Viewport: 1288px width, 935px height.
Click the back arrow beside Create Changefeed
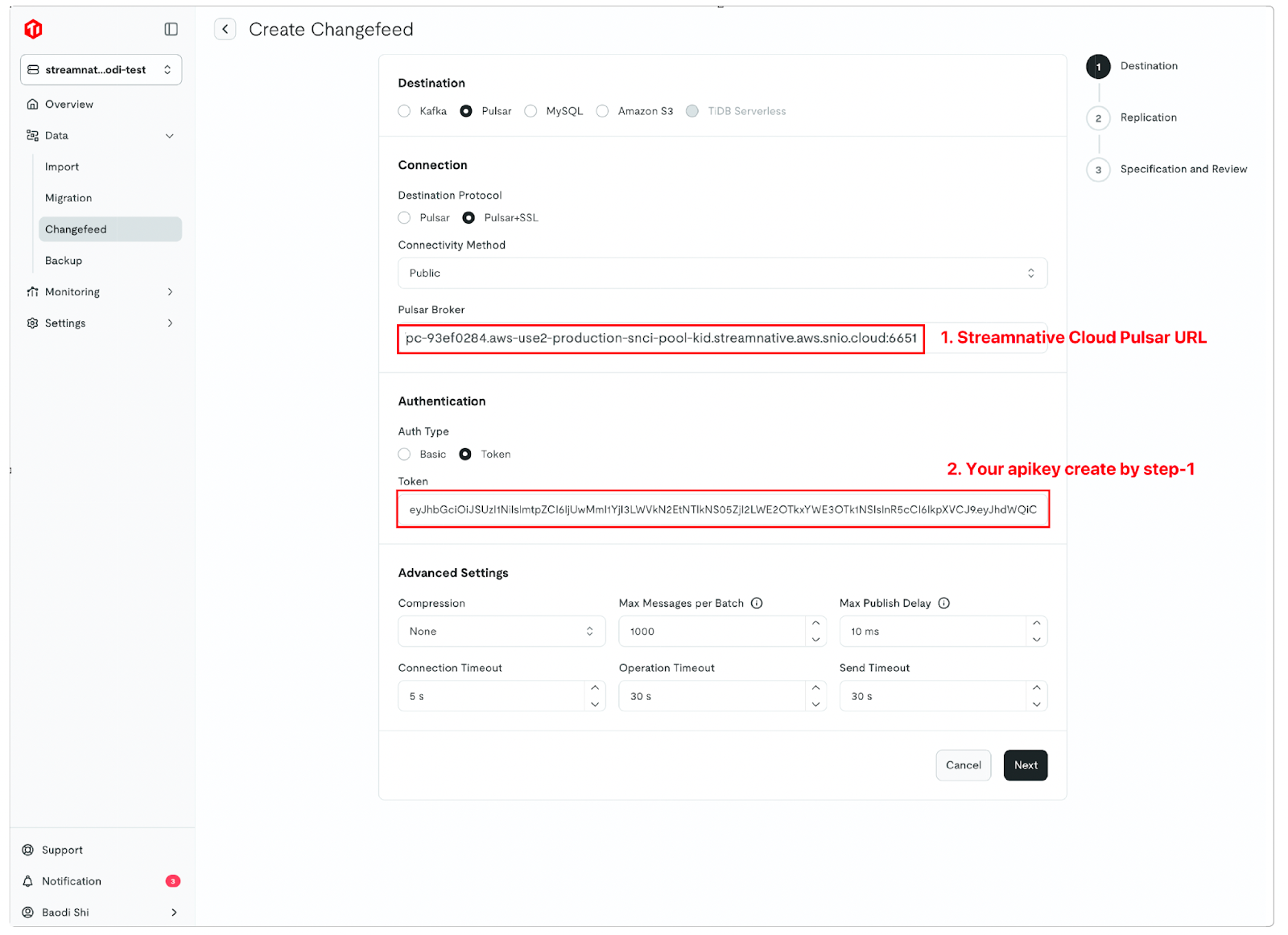[x=225, y=30]
